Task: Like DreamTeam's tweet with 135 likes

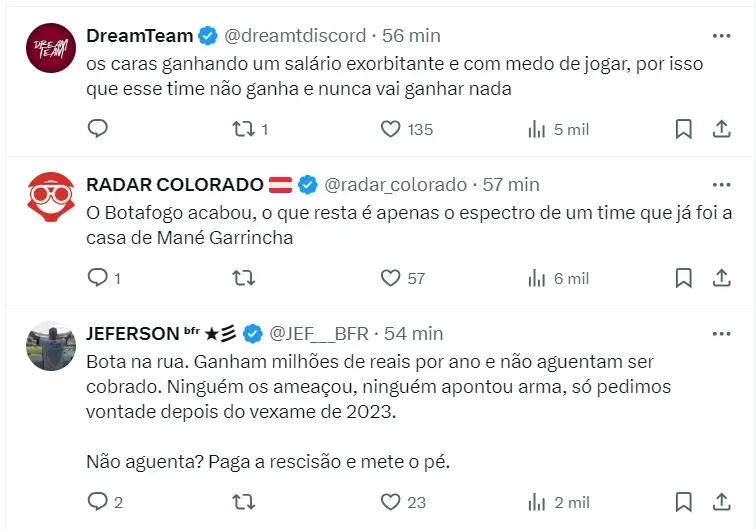Action: [391, 129]
